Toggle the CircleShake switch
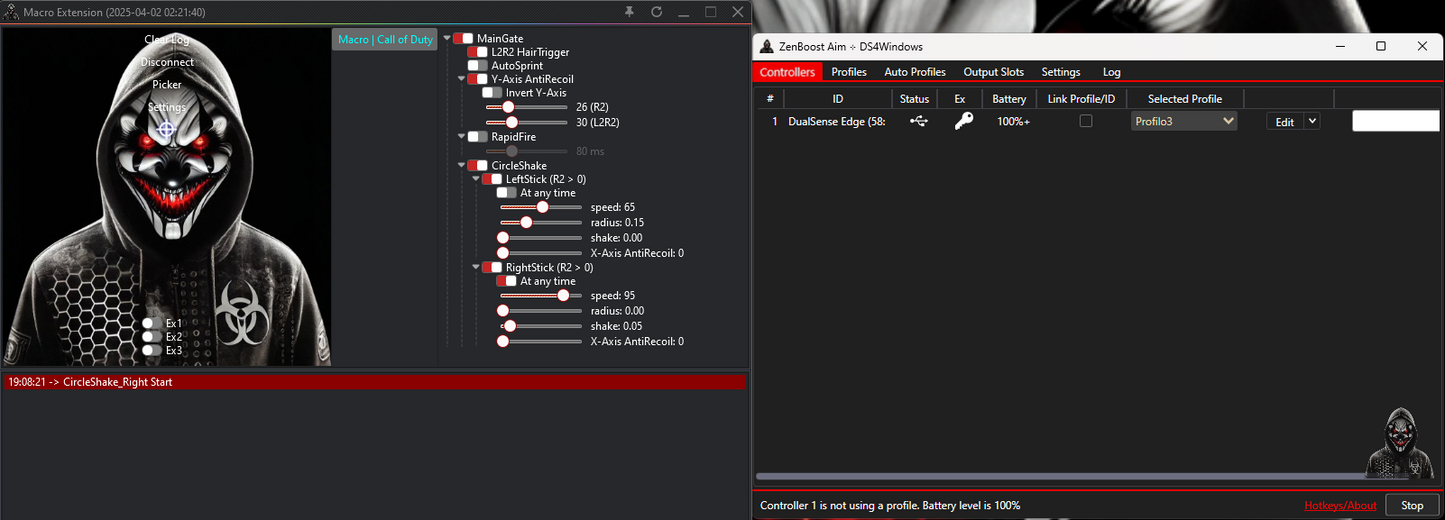The width and height of the screenshot is (1445, 520). pos(478,166)
